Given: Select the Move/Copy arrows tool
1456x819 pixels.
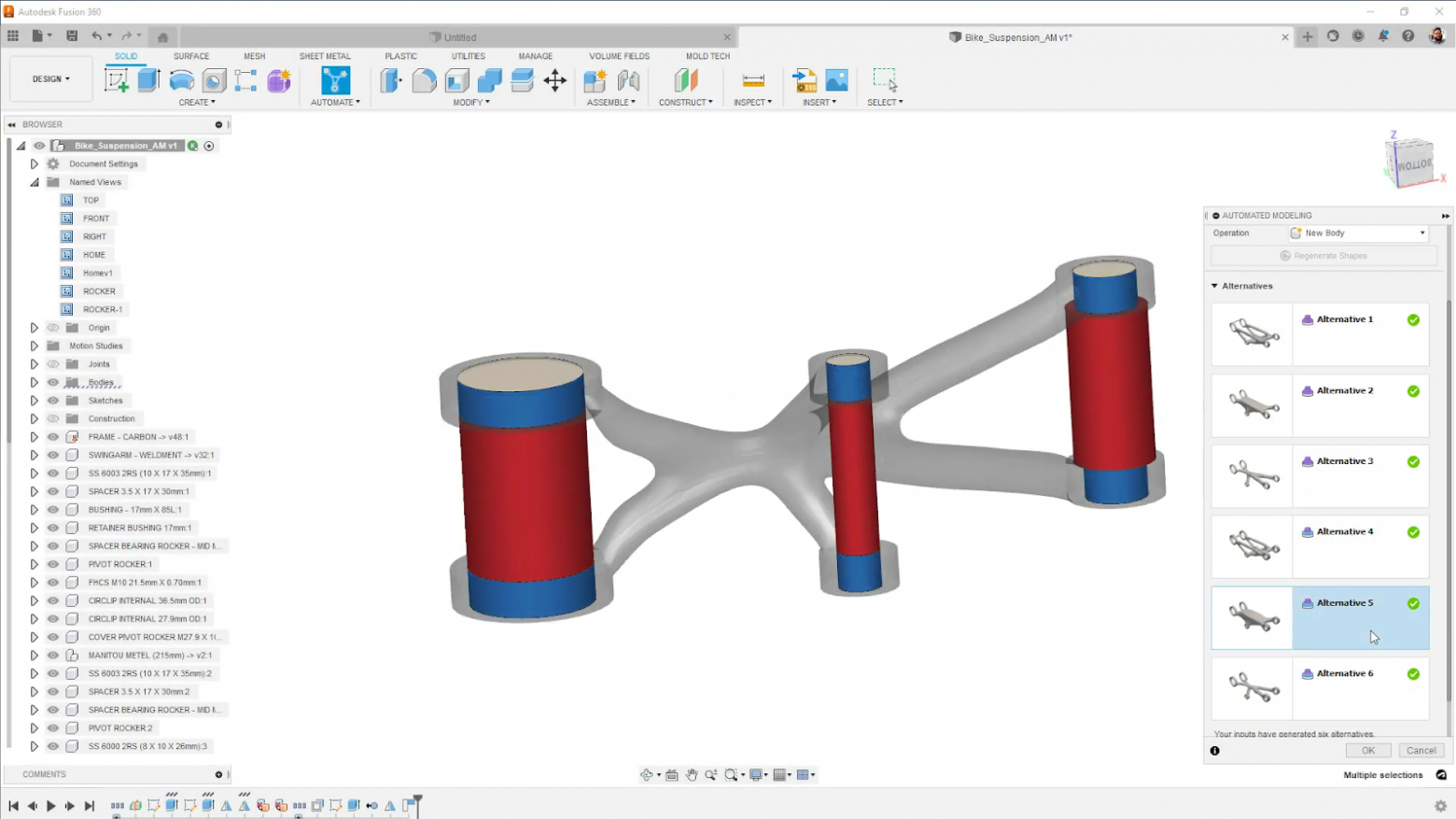Looking at the screenshot, I should pos(554,80).
